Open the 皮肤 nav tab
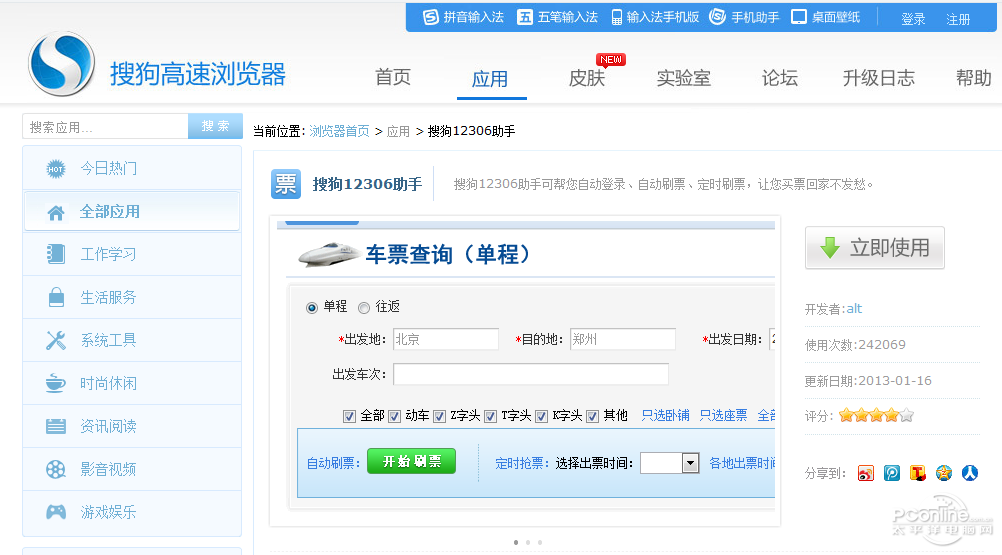This screenshot has height=555, width=1002. click(587, 78)
